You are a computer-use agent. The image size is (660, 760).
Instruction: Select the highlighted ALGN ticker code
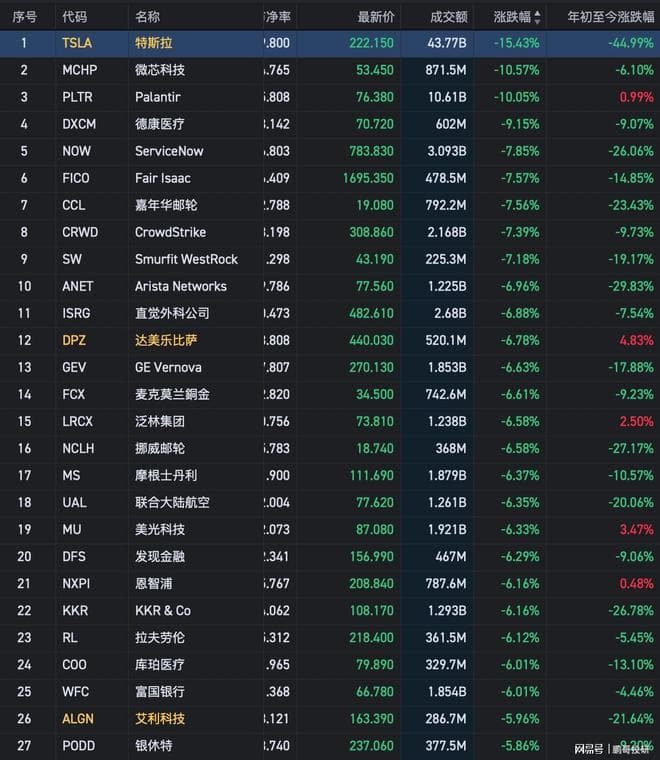[x=78, y=719]
